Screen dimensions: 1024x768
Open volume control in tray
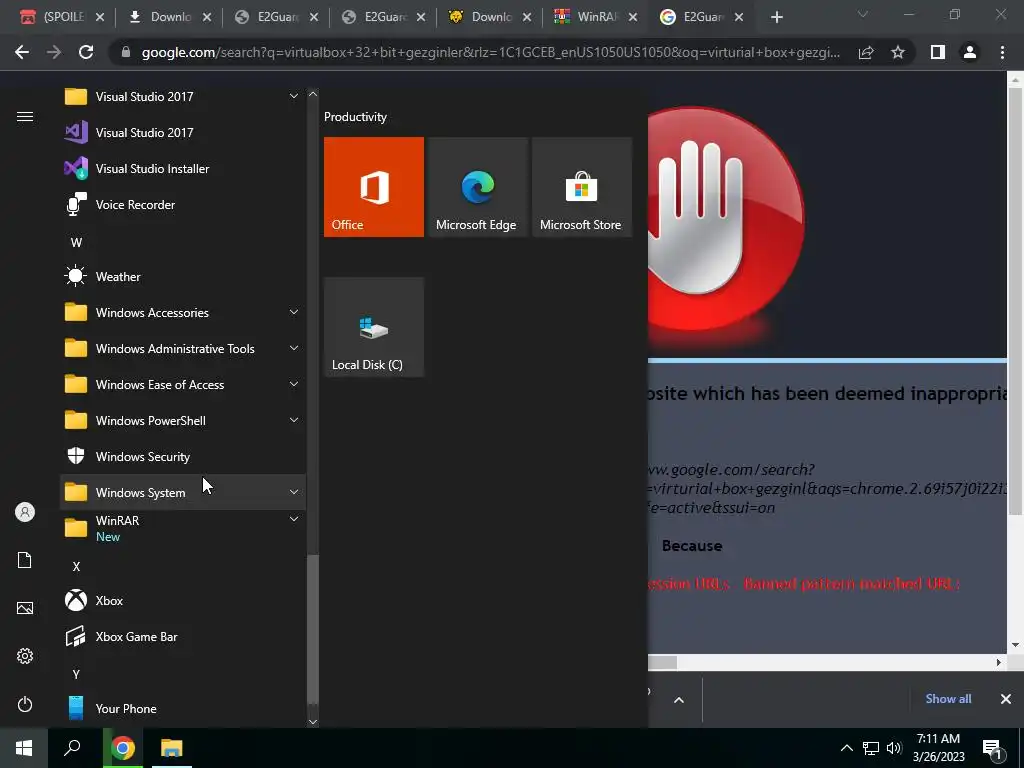[x=893, y=748]
